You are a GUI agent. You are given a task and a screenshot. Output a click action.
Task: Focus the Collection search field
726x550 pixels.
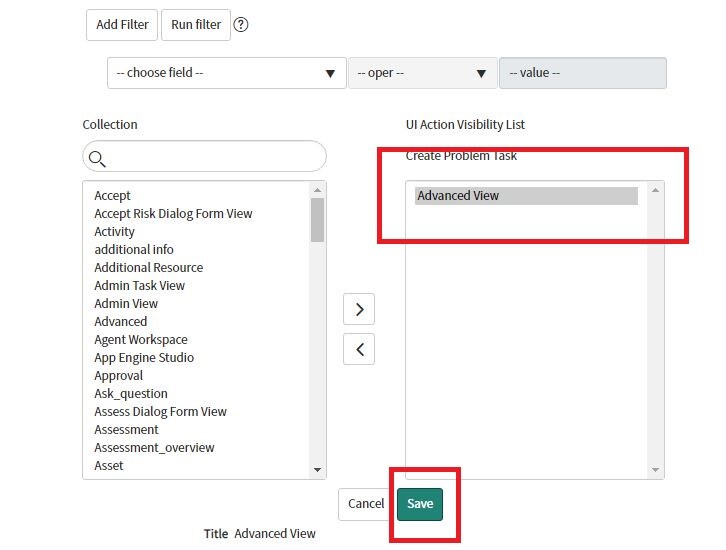[x=204, y=156]
